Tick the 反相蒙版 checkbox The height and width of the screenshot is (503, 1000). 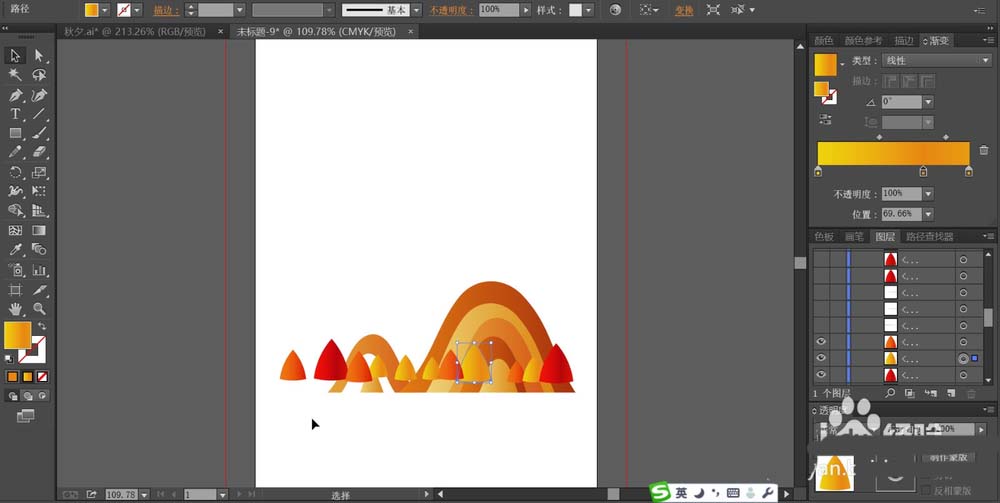(x=927, y=490)
